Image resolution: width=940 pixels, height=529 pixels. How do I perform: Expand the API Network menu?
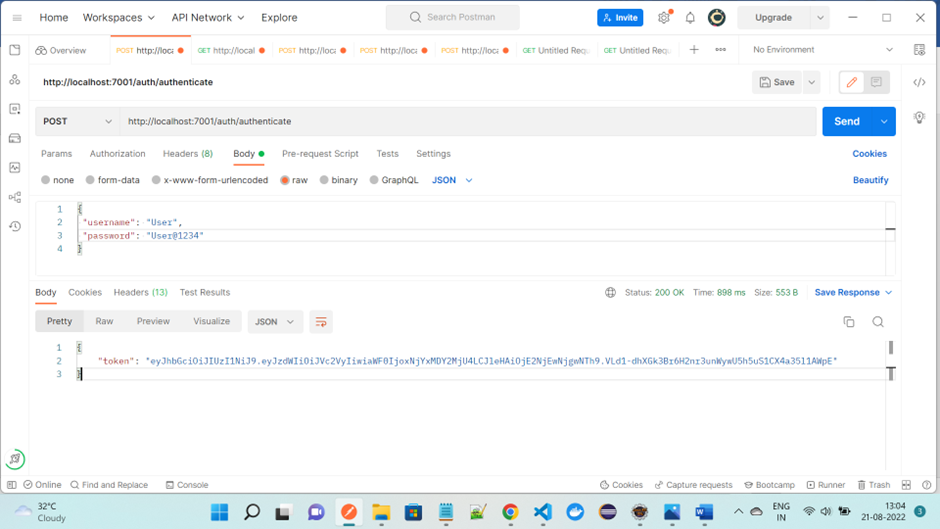pyautogui.click(x=208, y=18)
